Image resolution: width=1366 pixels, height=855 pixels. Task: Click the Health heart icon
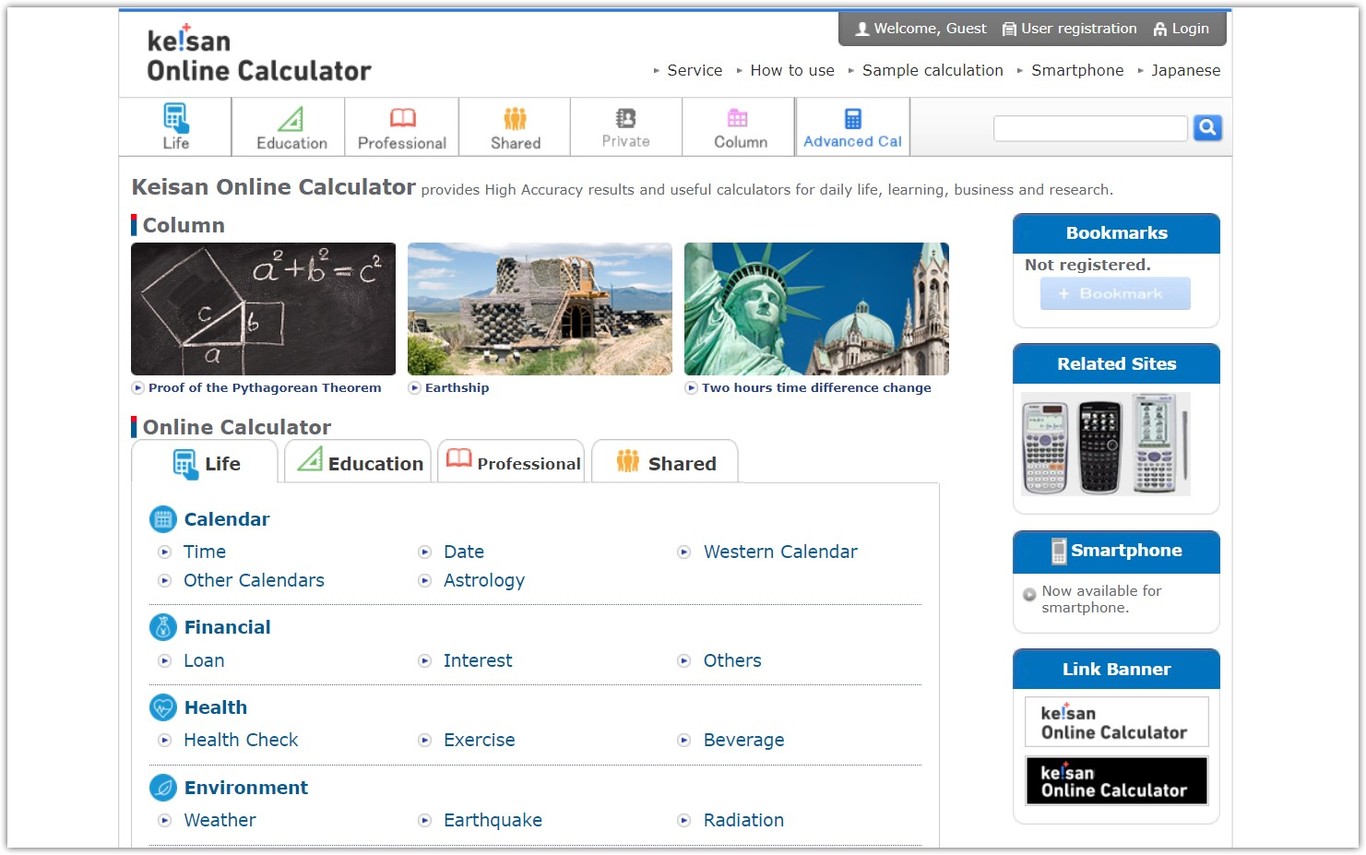pyautogui.click(x=163, y=707)
